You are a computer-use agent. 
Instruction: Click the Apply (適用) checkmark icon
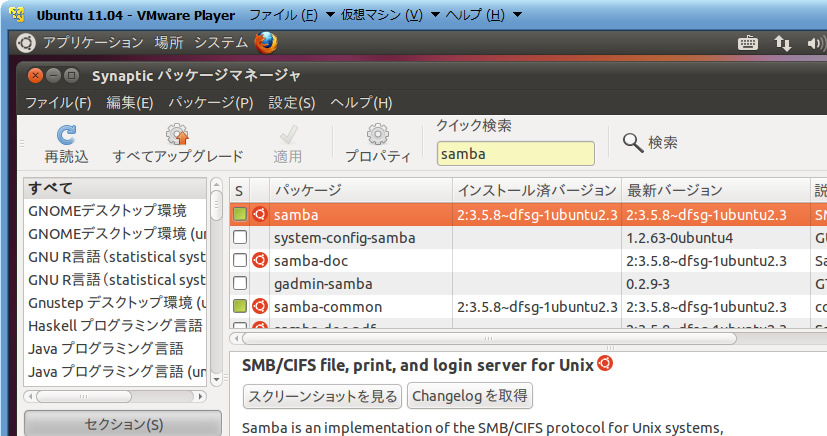[x=288, y=135]
